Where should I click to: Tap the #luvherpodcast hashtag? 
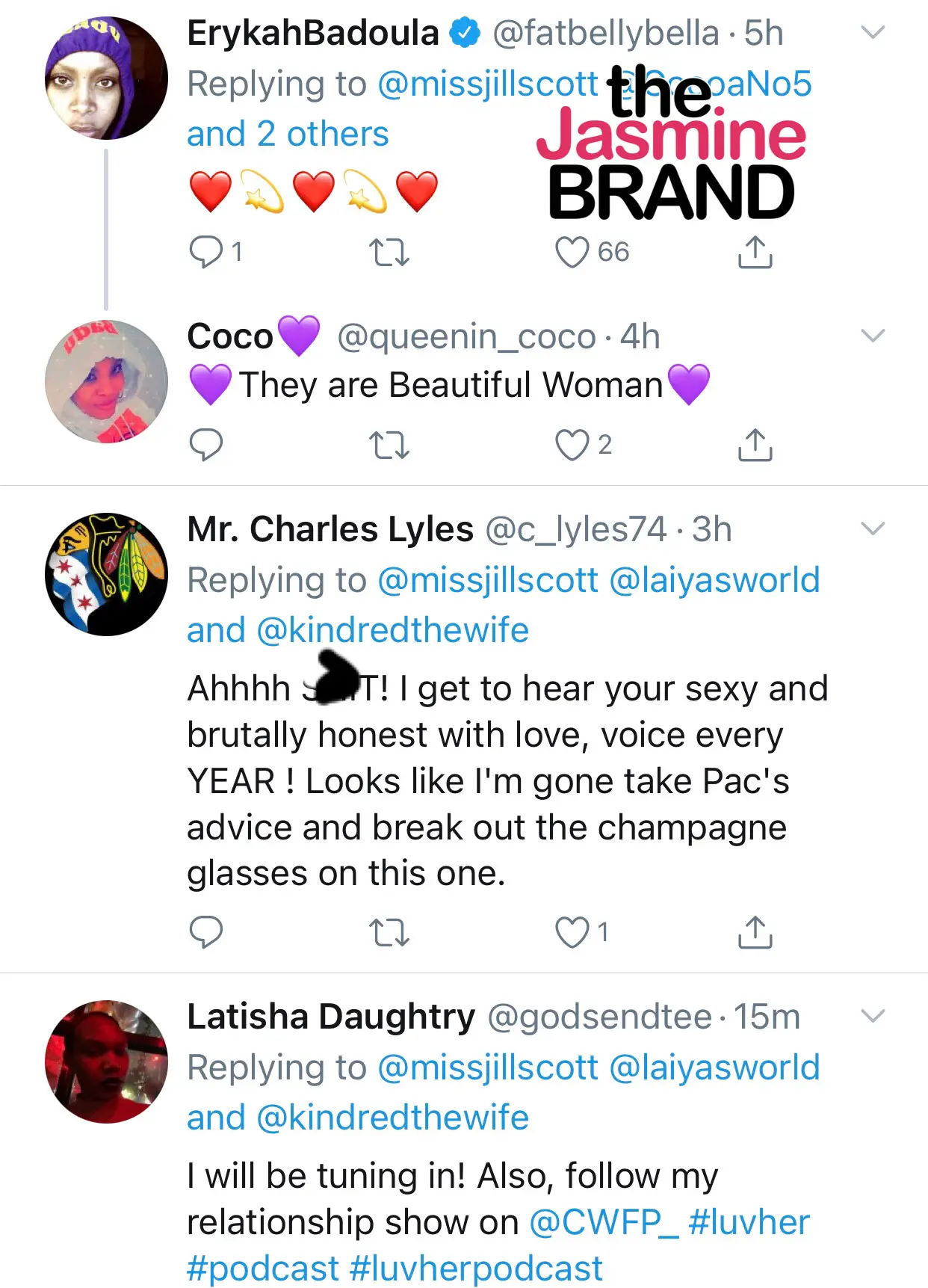coord(476,1269)
